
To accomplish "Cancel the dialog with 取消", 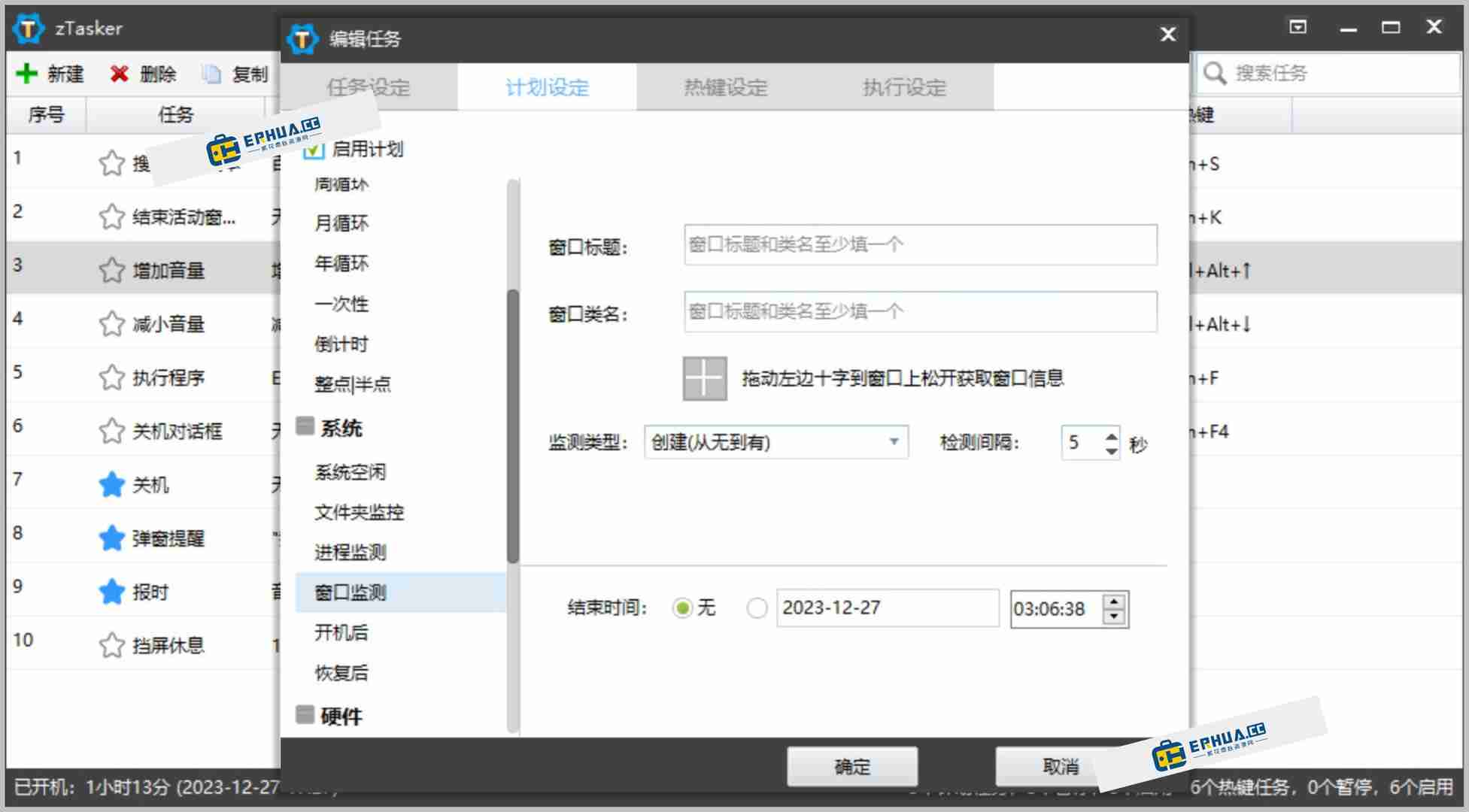I will point(1061,766).
